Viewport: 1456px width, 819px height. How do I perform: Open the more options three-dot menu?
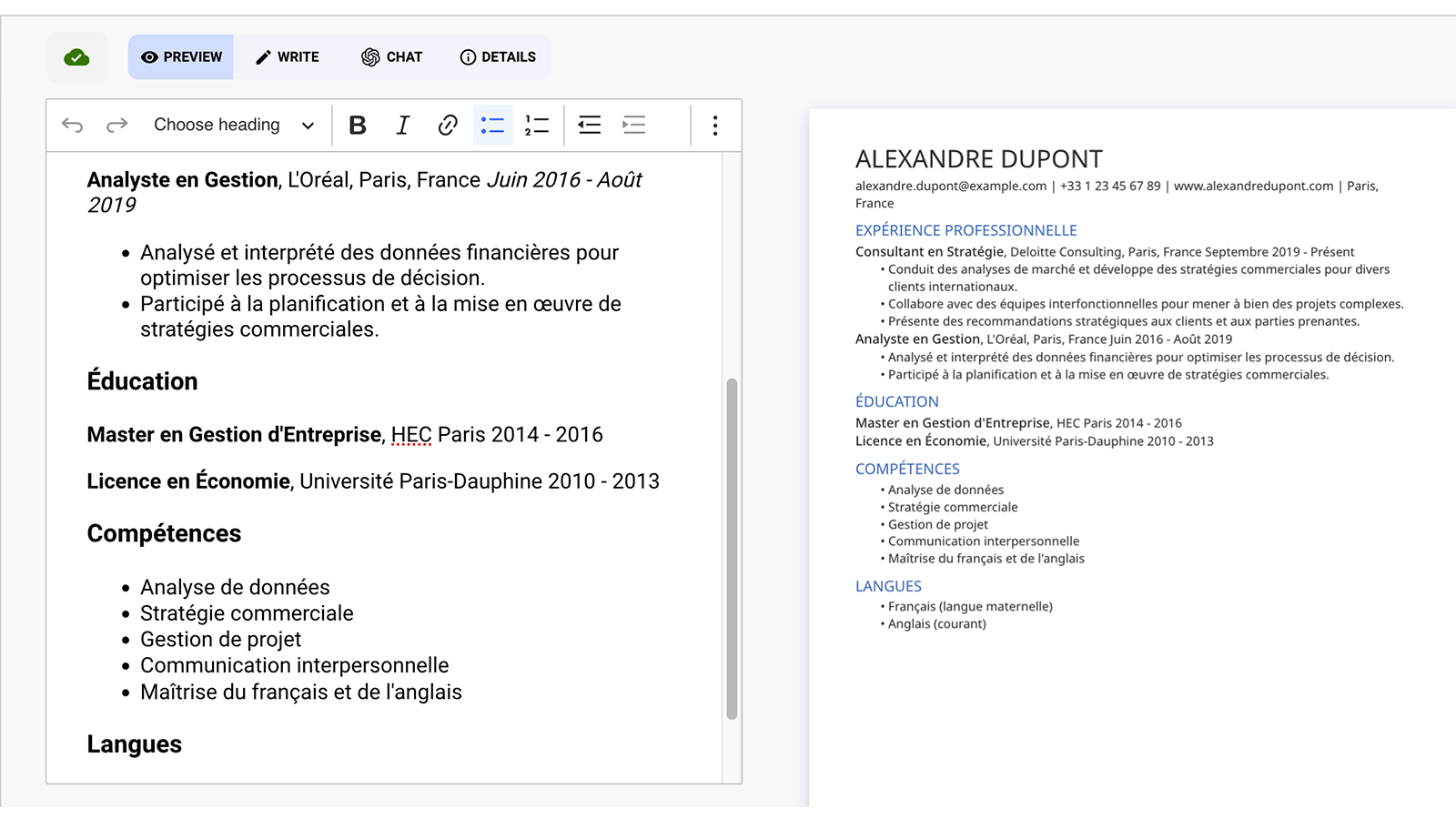[x=715, y=125]
